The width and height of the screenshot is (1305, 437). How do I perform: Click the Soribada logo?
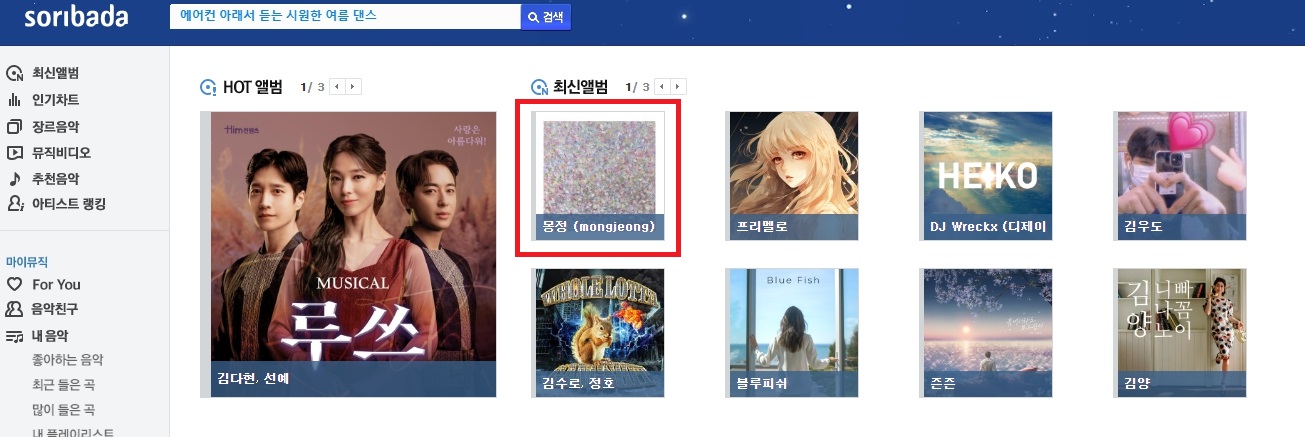point(78,18)
